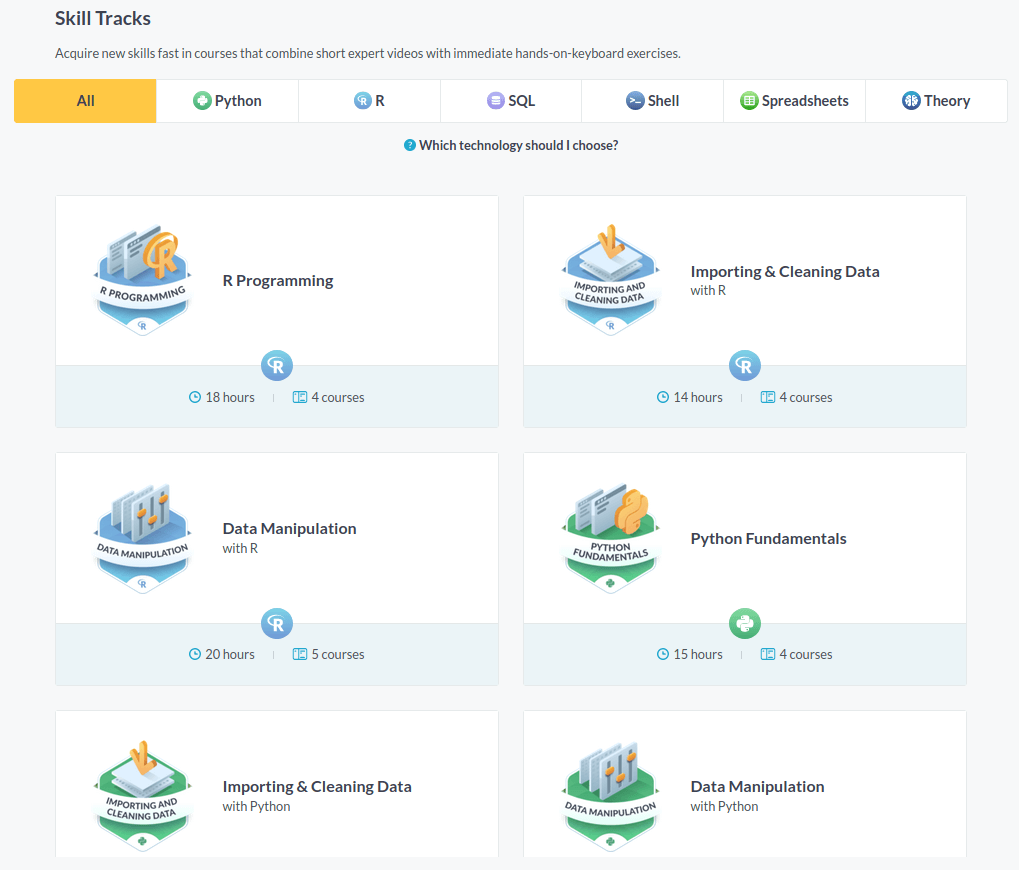Click courses icon next to 14 hours card
Image resolution: width=1019 pixels, height=870 pixels.
click(x=767, y=397)
